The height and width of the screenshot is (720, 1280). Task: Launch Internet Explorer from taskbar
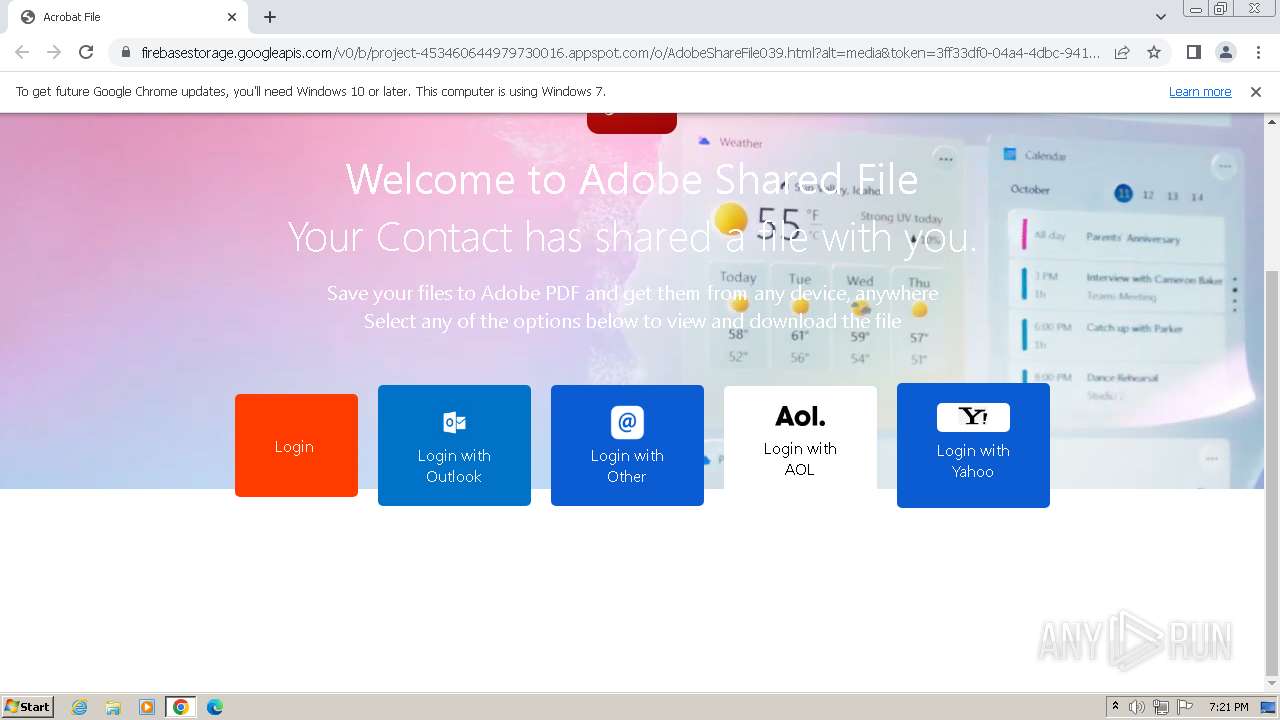(x=79, y=707)
